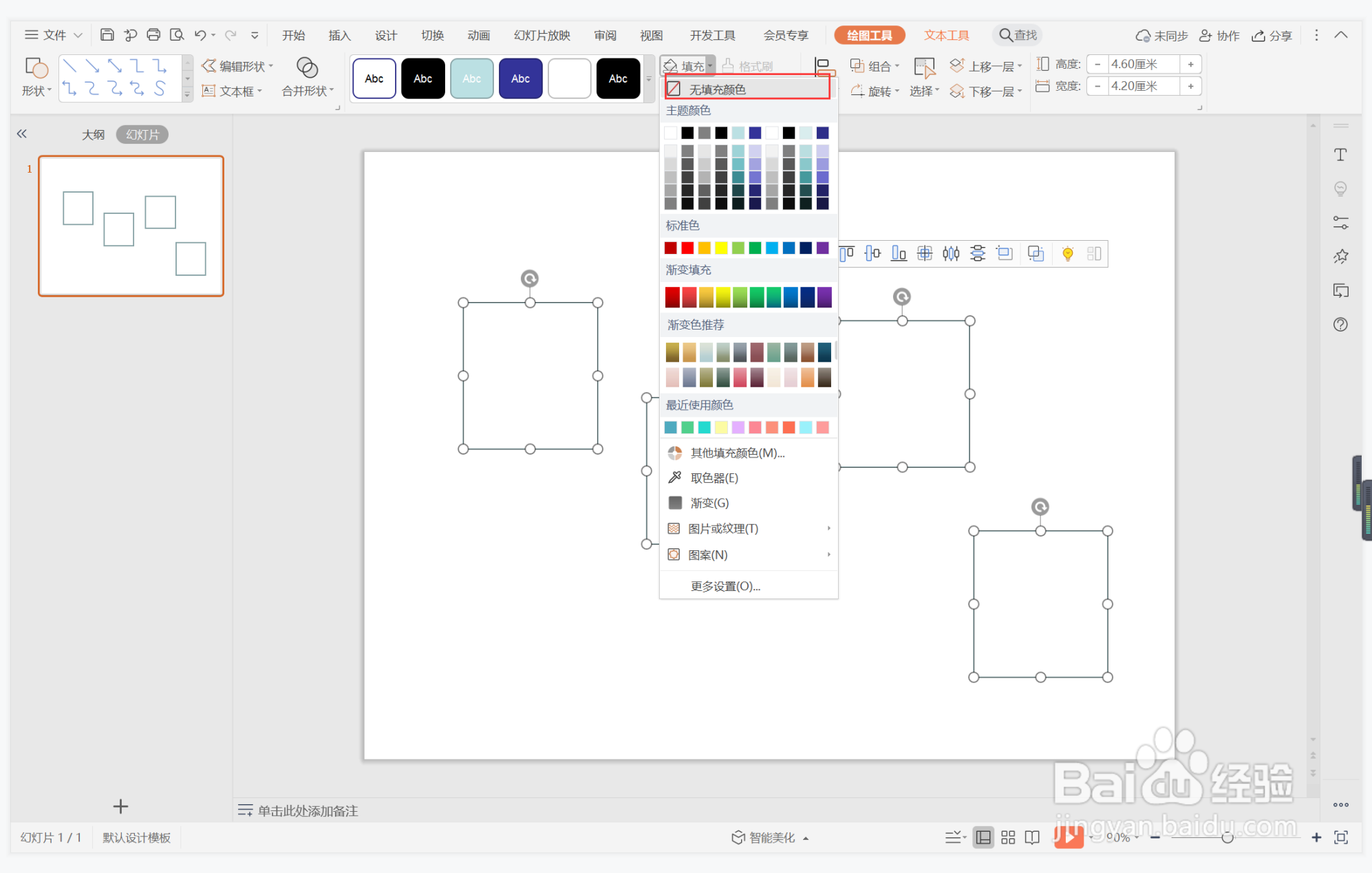The width and height of the screenshot is (1372, 873).
Task: Click the text T icon in right sidebar
Action: pos(1340,155)
